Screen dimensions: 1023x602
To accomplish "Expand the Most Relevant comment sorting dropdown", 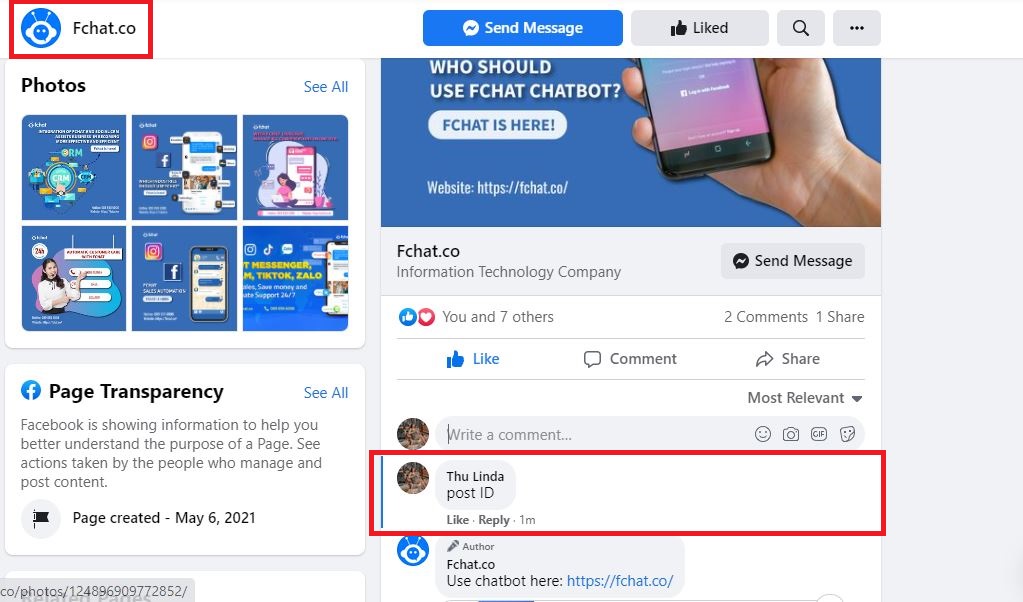I will point(804,398).
